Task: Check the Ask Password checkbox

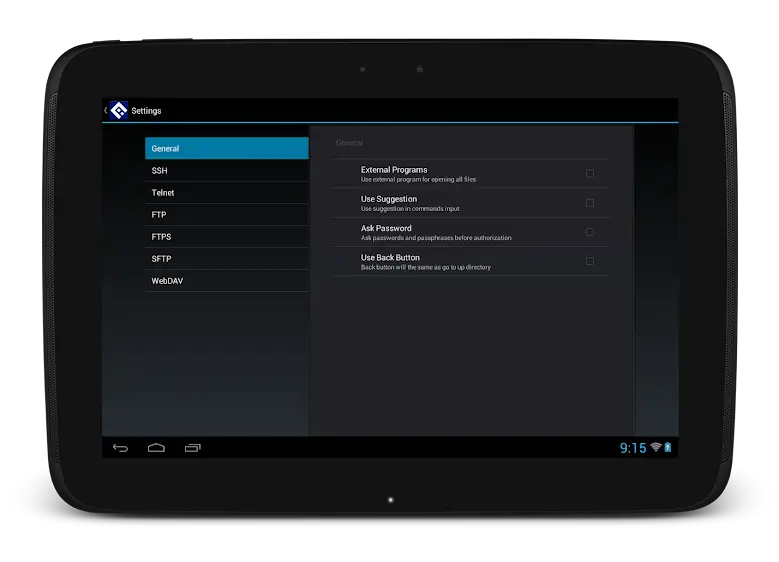Action: pyautogui.click(x=590, y=232)
